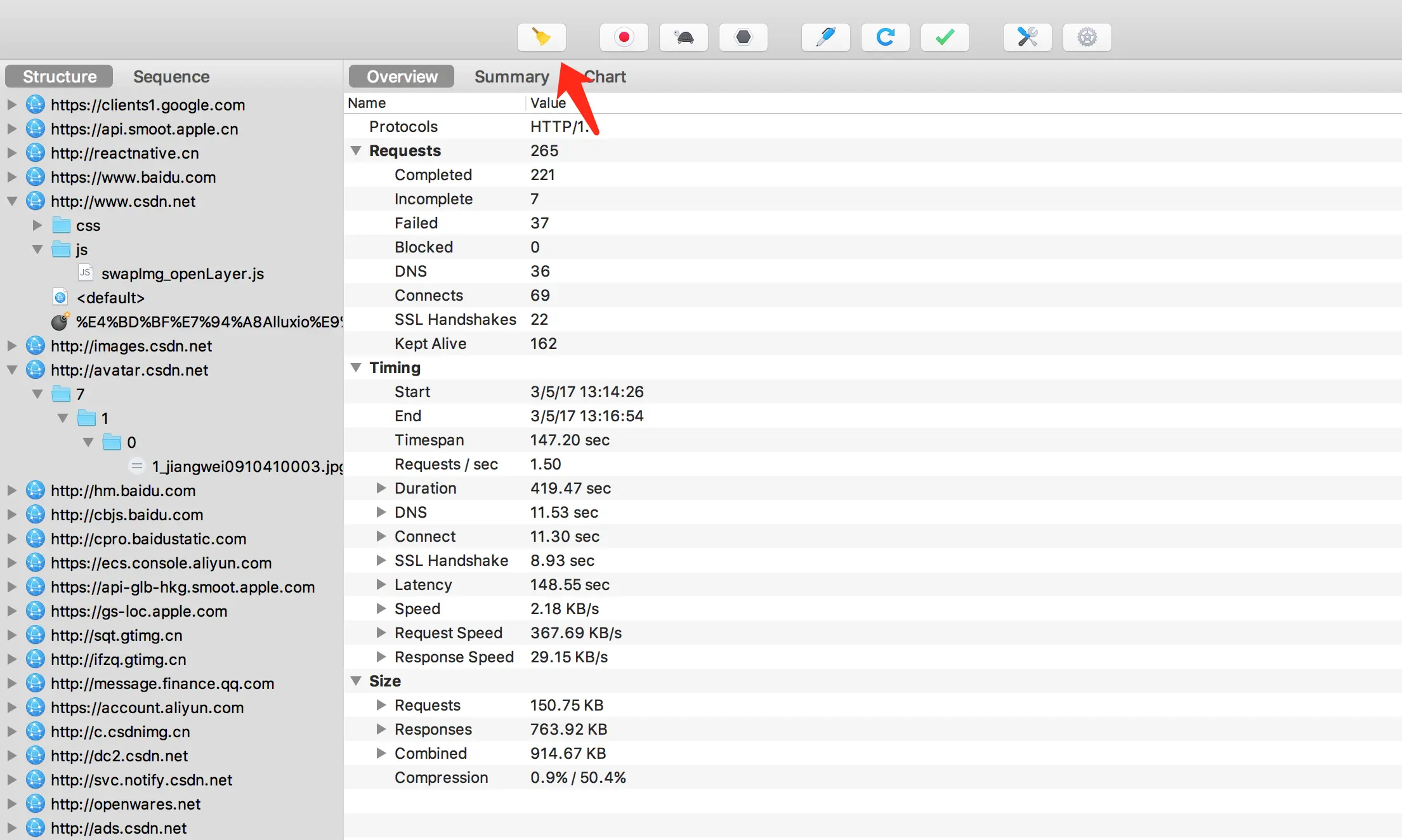Open the Tools wrench icon
1402x840 pixels.
click(1027, 37)
